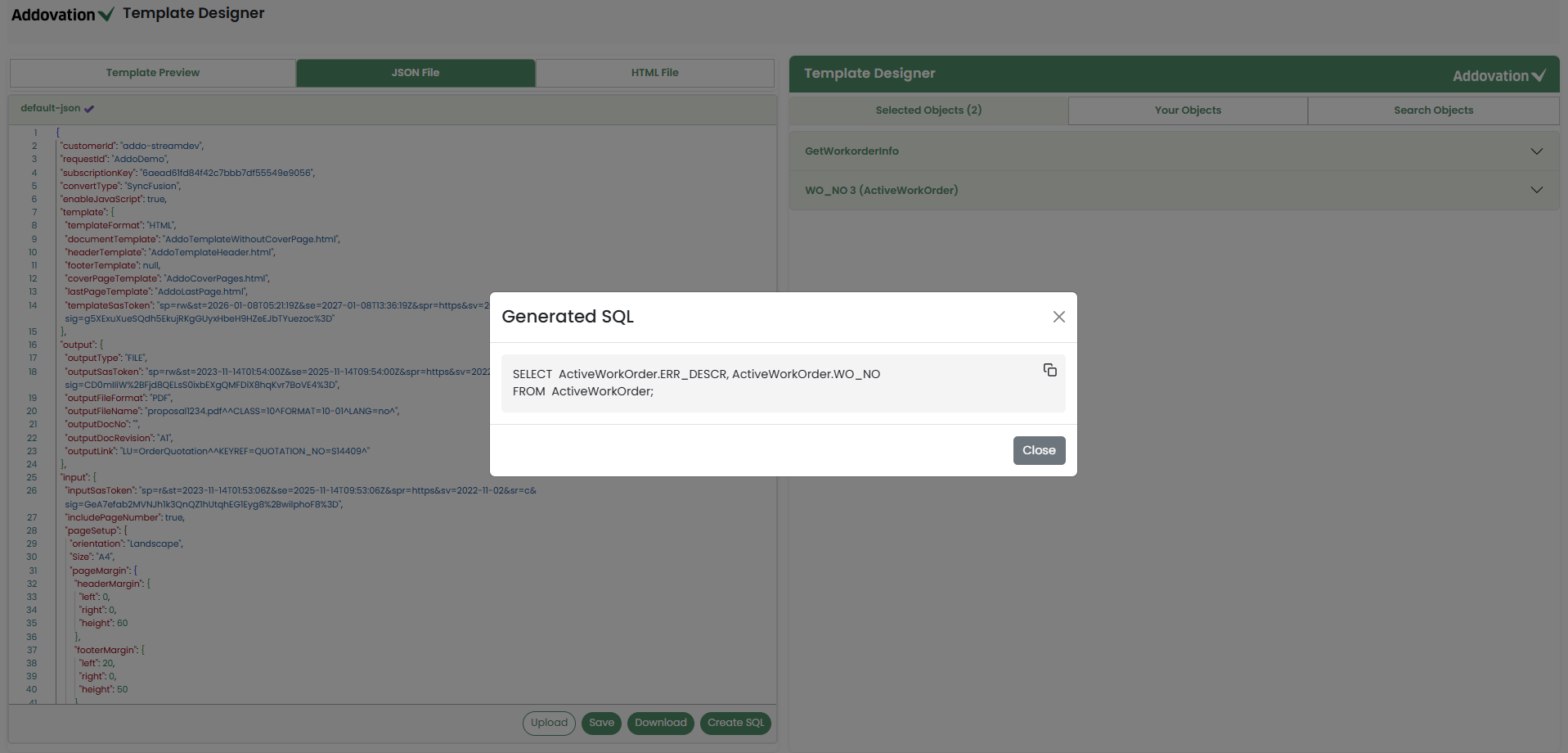Save the JSON file with the Save button
The image size is (1568, 753).
[601, 723]
